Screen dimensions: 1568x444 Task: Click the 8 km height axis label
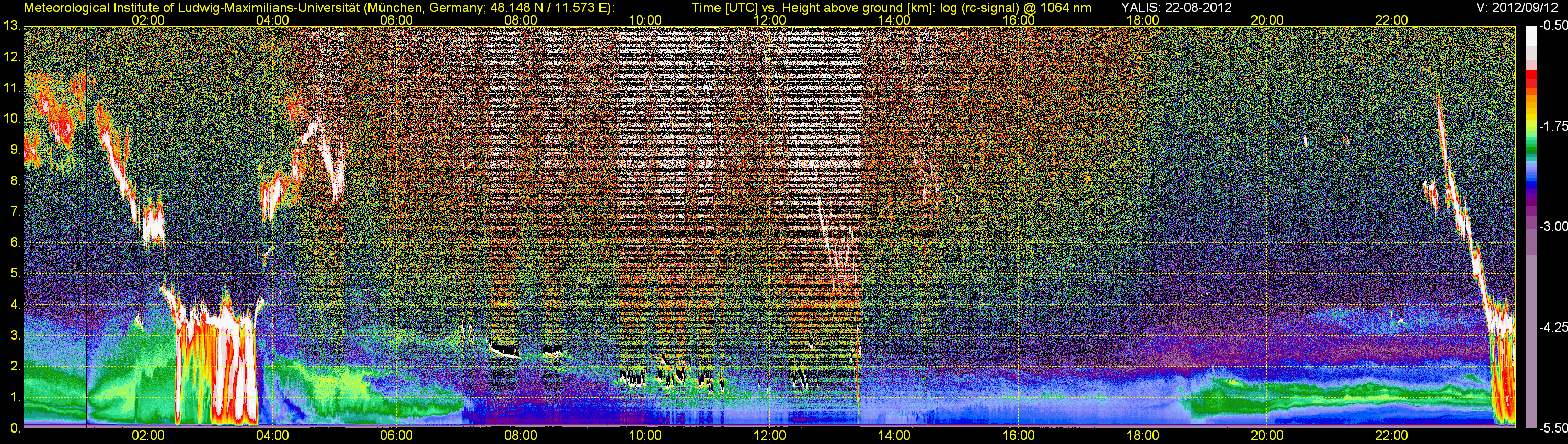pyautogui.click(x=15, y=181)
